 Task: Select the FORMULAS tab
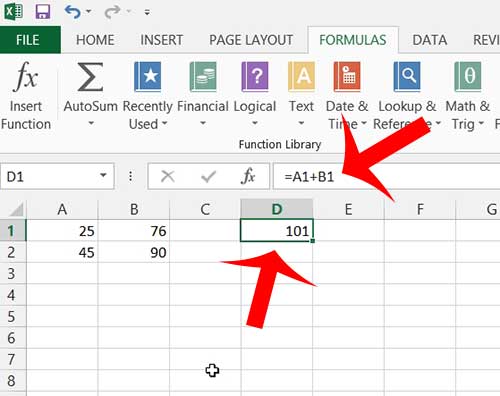[353, 40]
